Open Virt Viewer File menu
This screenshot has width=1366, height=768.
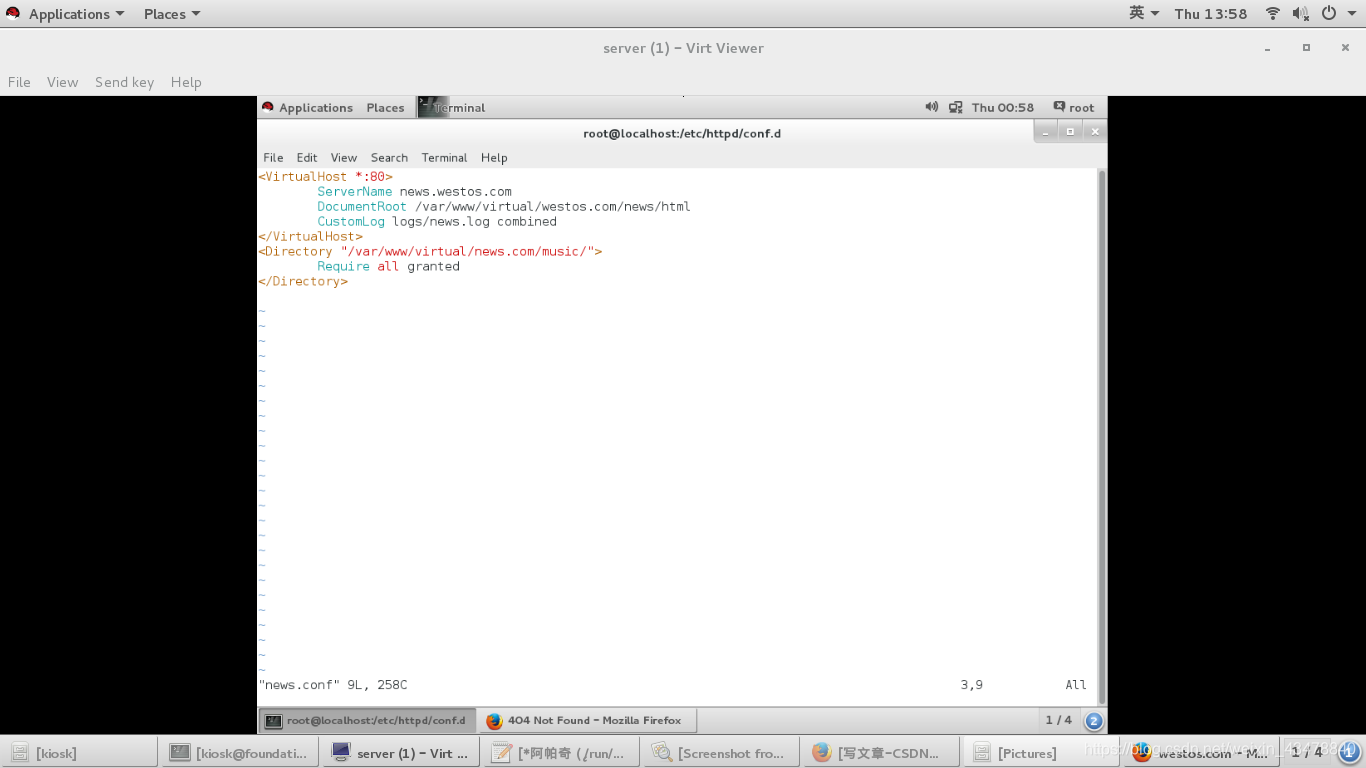pyautogui.click(x=19, y=82)
